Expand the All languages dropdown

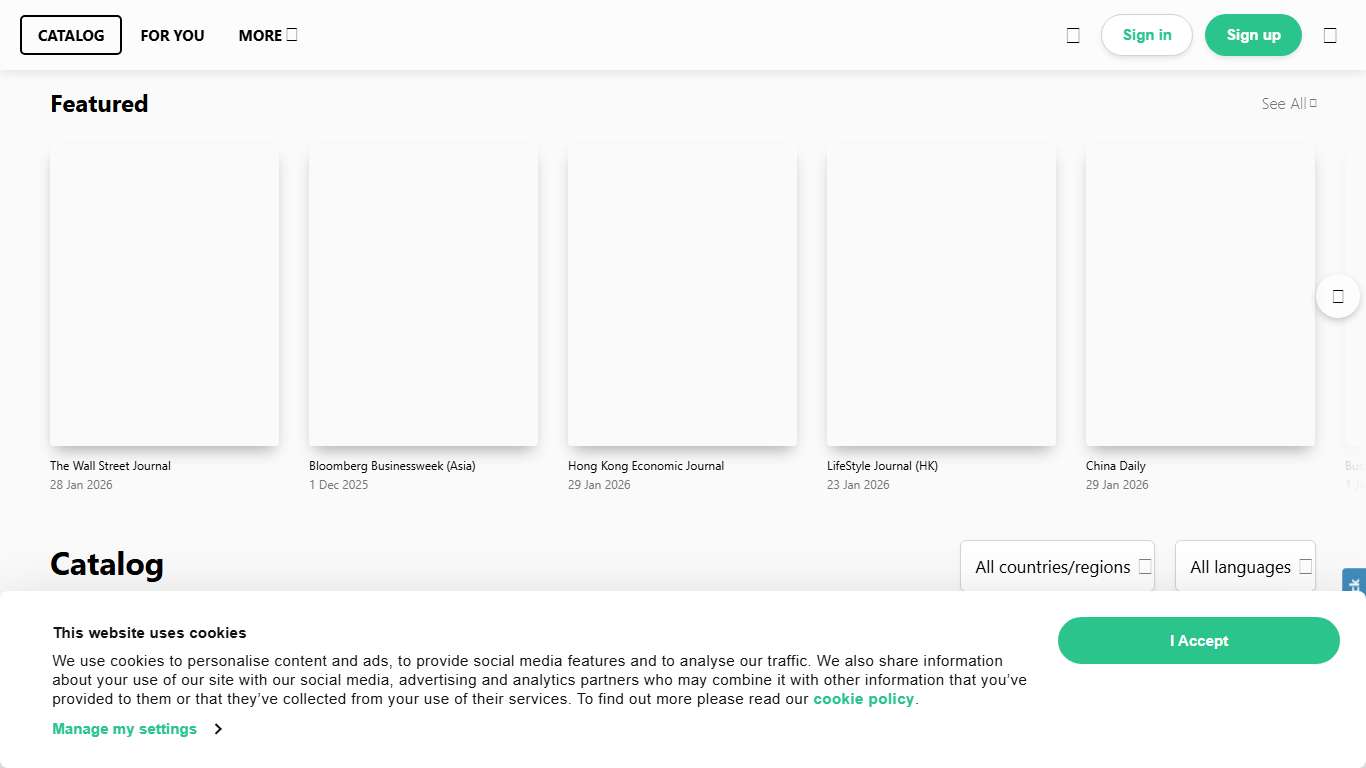(1245, 567)
